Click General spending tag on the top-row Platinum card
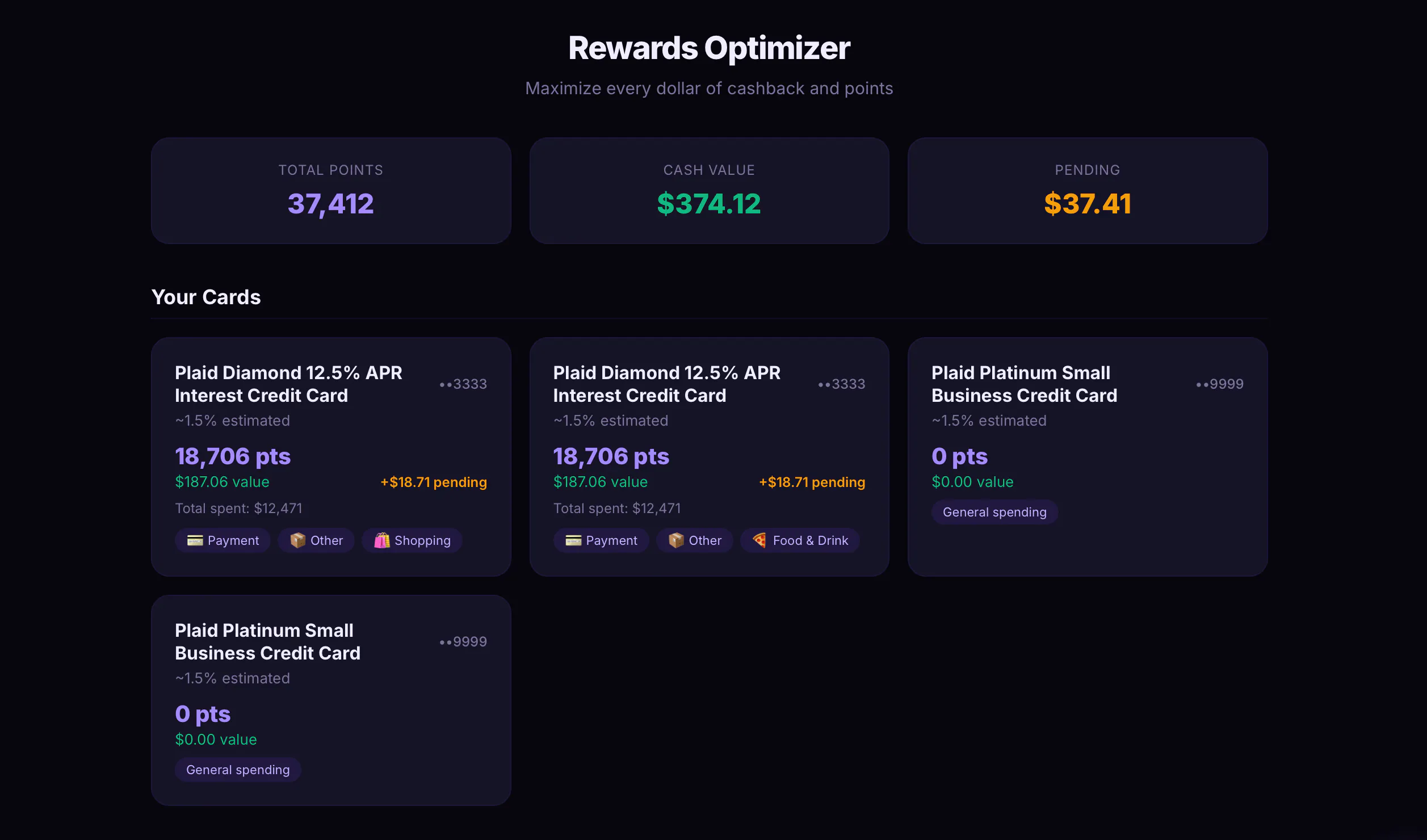Viewport: 1427px width, 840px height. pyautogui.click(x=994, y=512)
